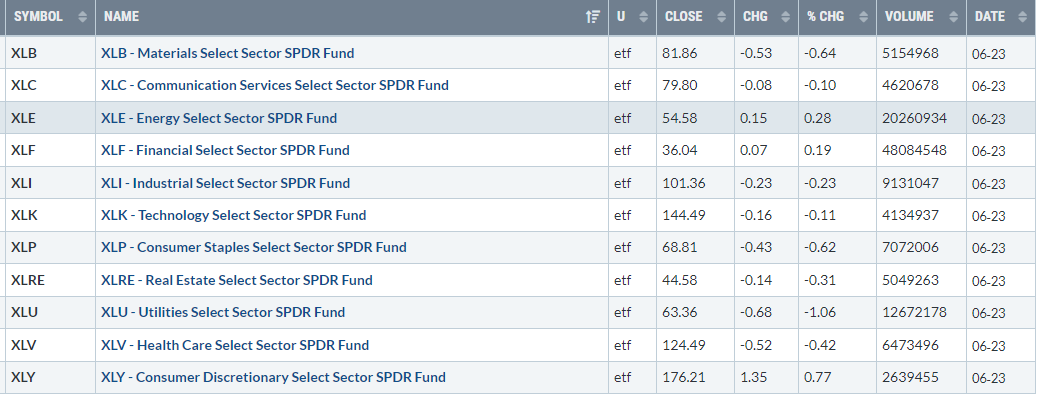Sort by the U column arrows

point(643,17)
